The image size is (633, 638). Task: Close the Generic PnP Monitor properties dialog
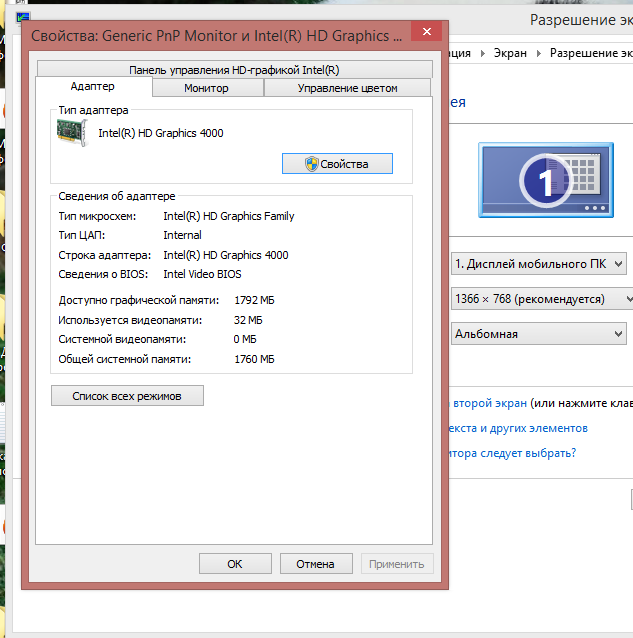(x=426, y=31)
